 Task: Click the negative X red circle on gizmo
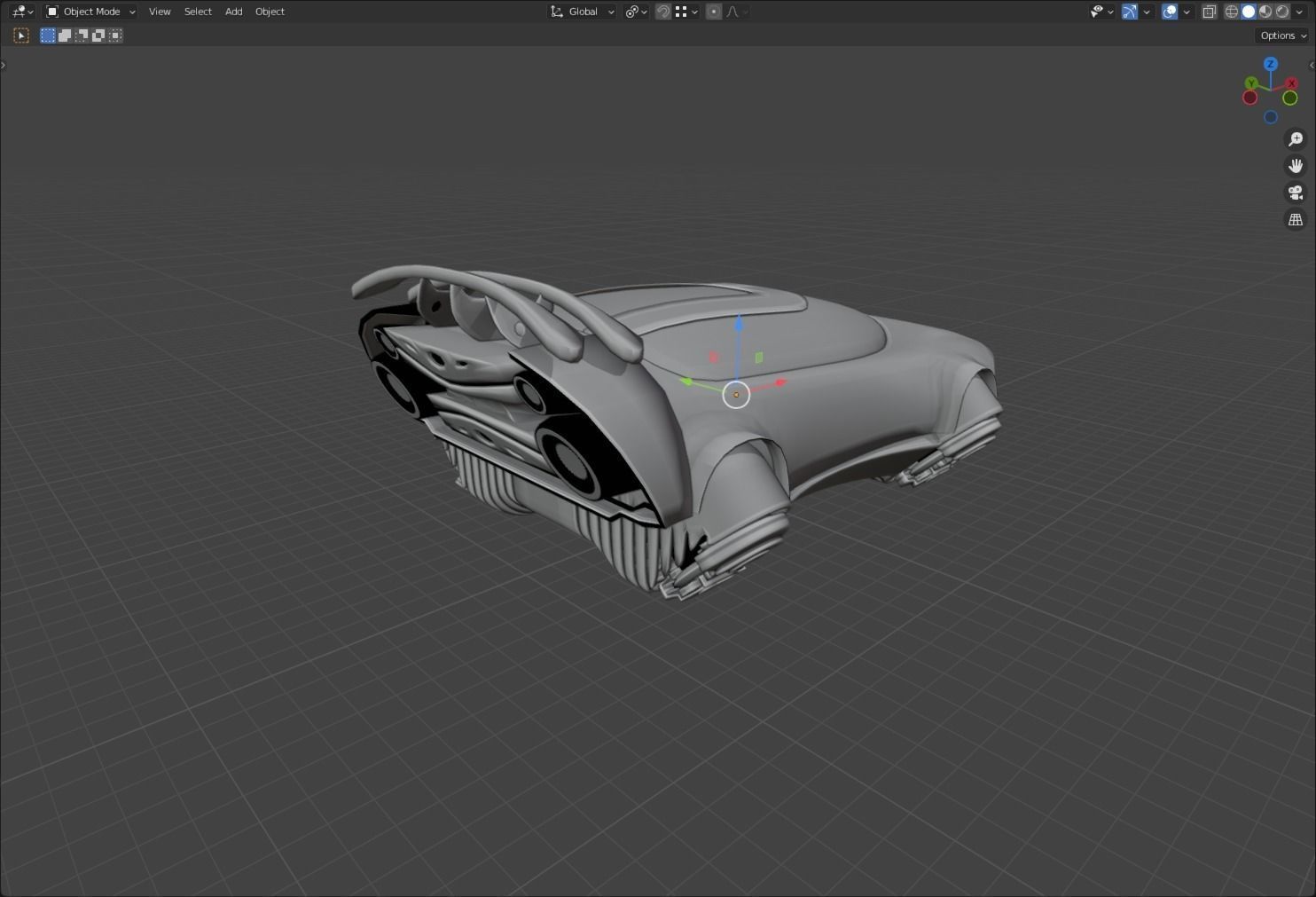click(x=1250, y=98)
